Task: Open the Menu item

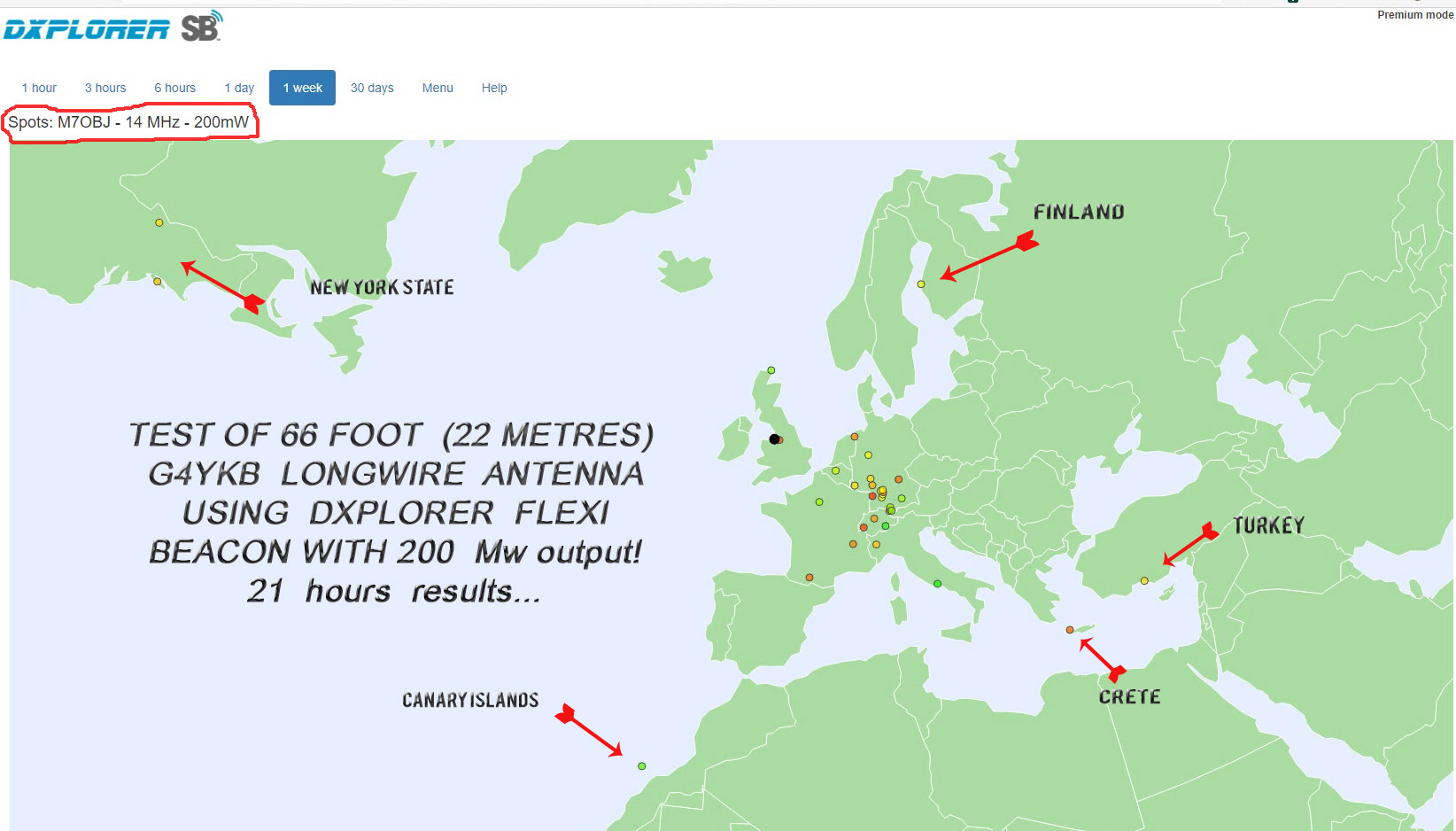Action: pyautogui.click(x=438, y=88)
